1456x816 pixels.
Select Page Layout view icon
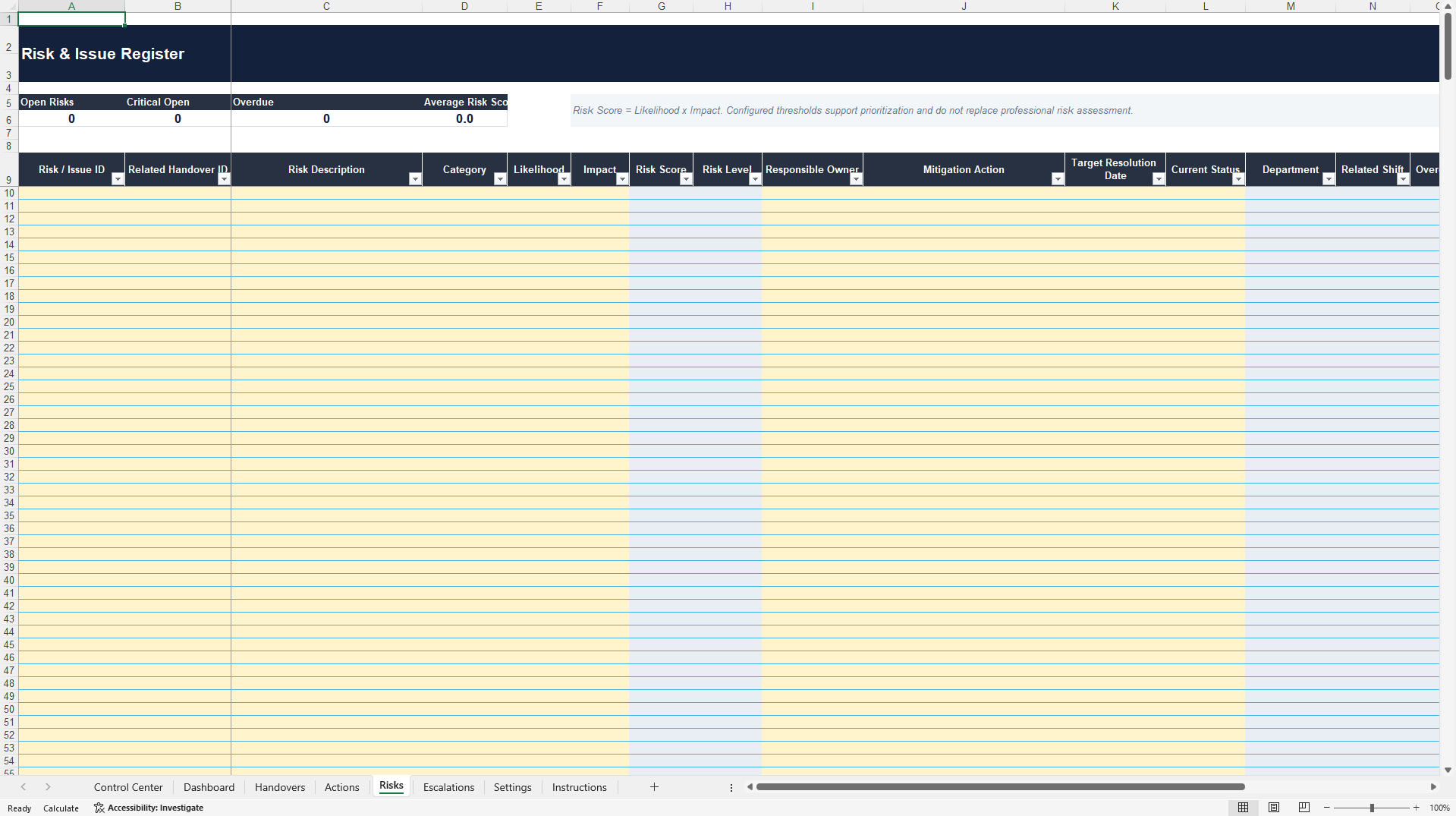coord(1274,808)
